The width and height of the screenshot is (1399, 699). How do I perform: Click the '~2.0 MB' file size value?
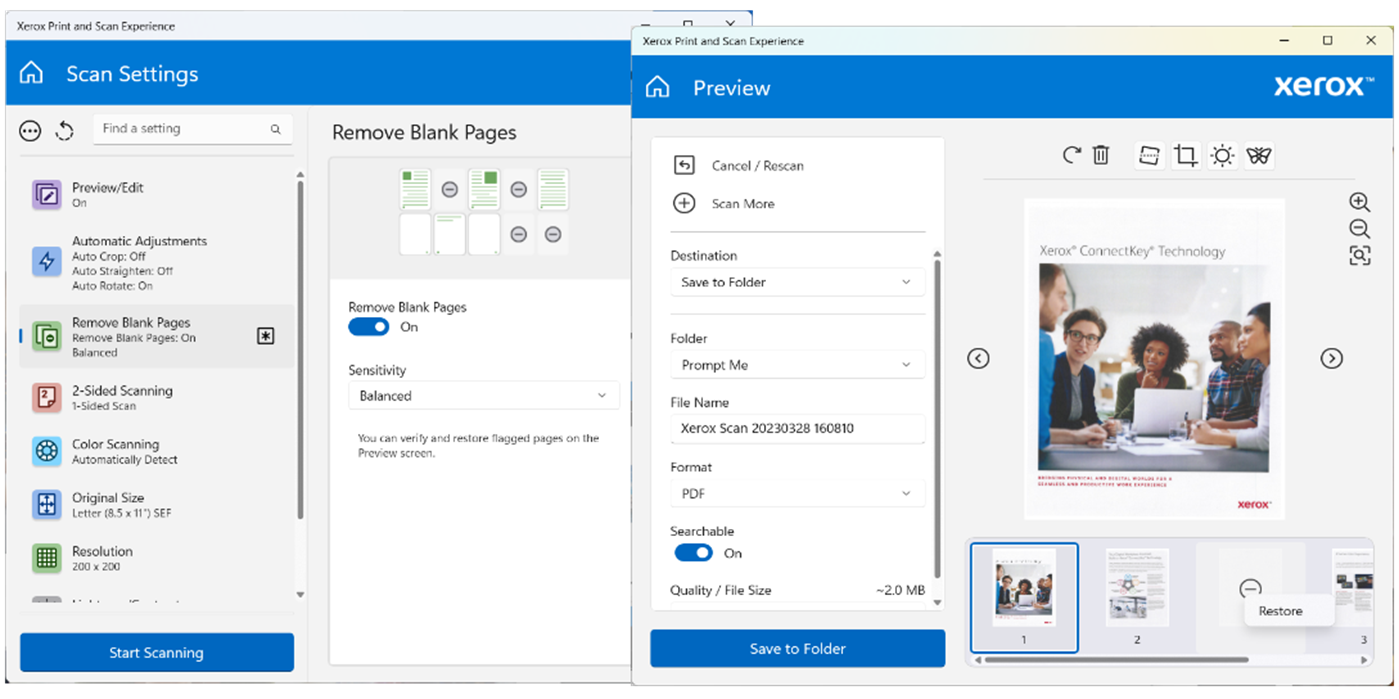pos(900,590)
